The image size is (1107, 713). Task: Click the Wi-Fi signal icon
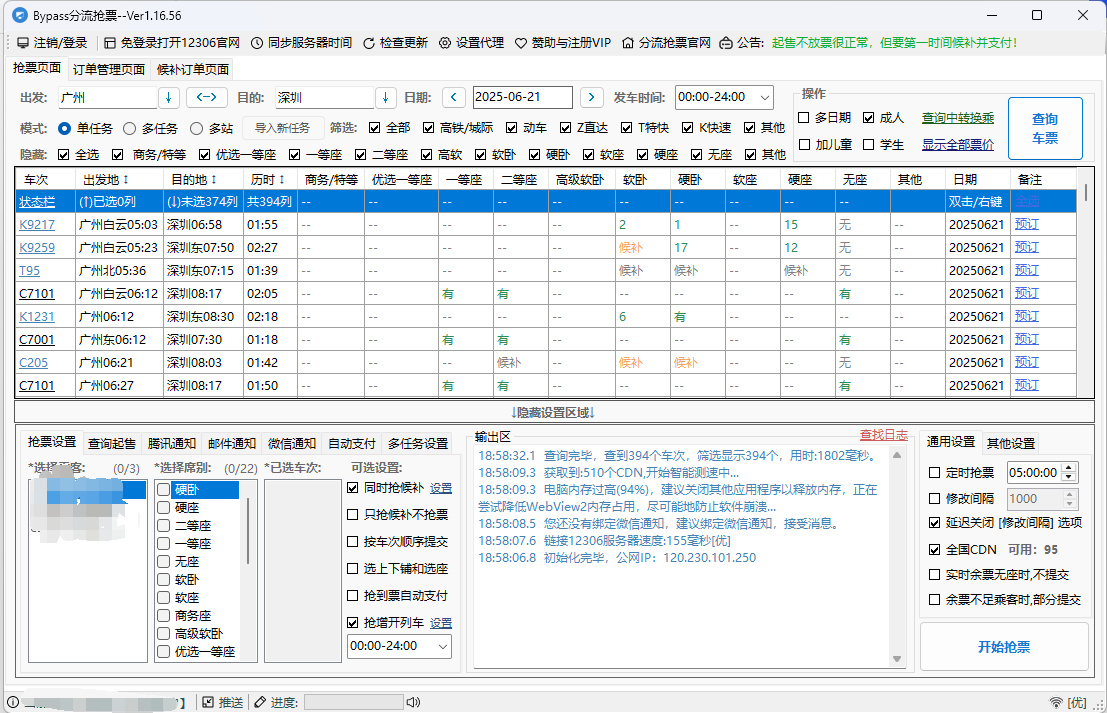[x=1056, y=702]
